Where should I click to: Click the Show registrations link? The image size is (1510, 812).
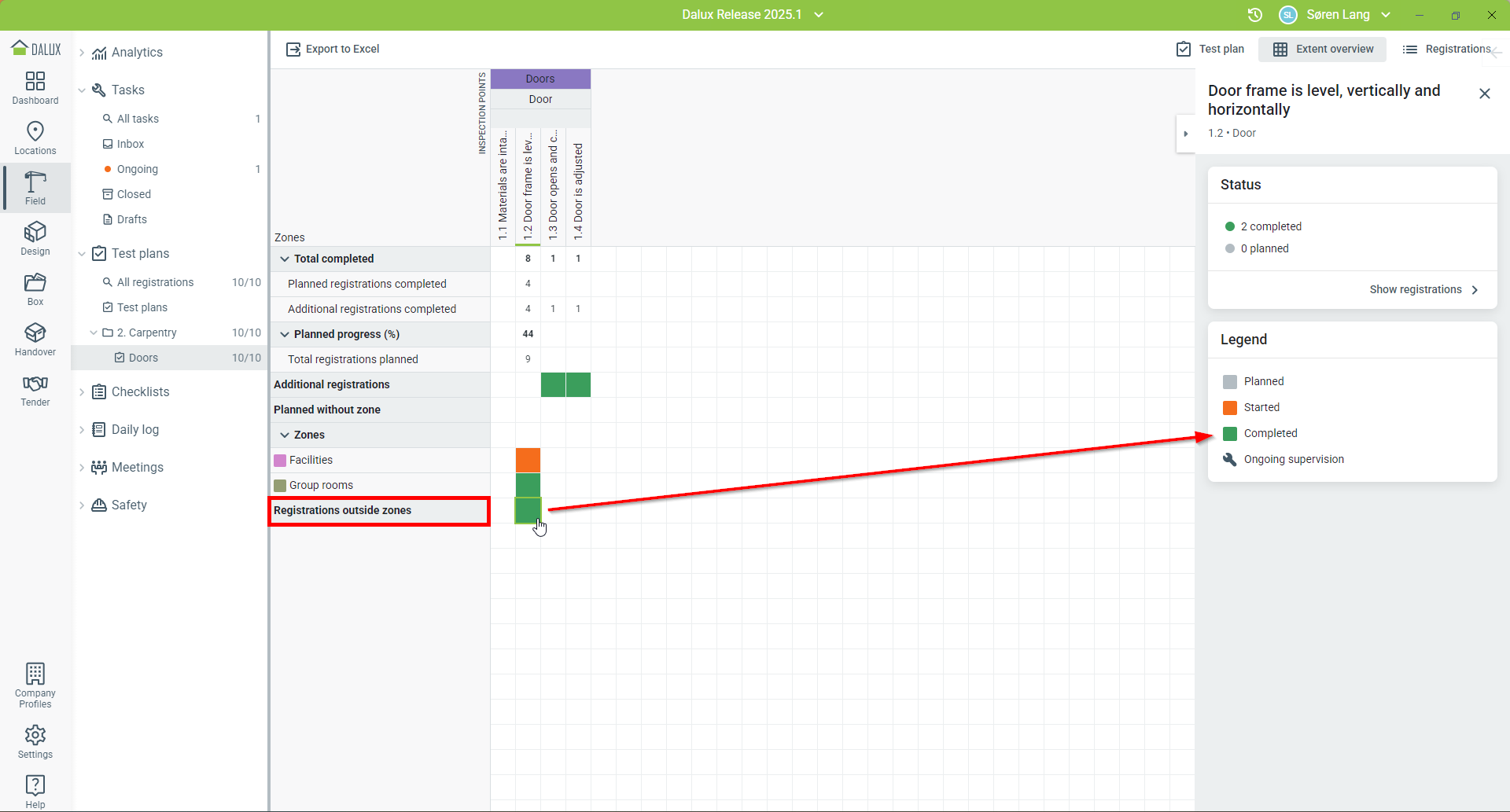pos(1423,289)
